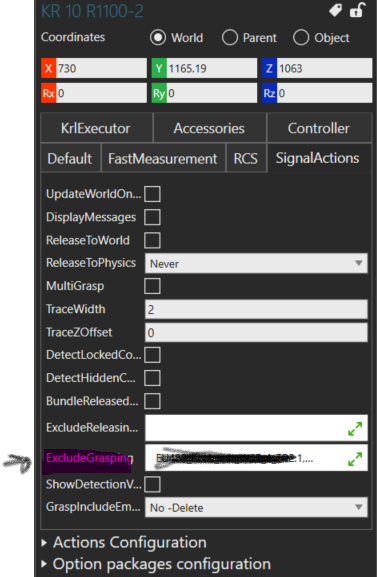Toggle the unlock padlock icon
This screenshot has height=577, width=377.
pyautogui.click(x=357, y=10)
